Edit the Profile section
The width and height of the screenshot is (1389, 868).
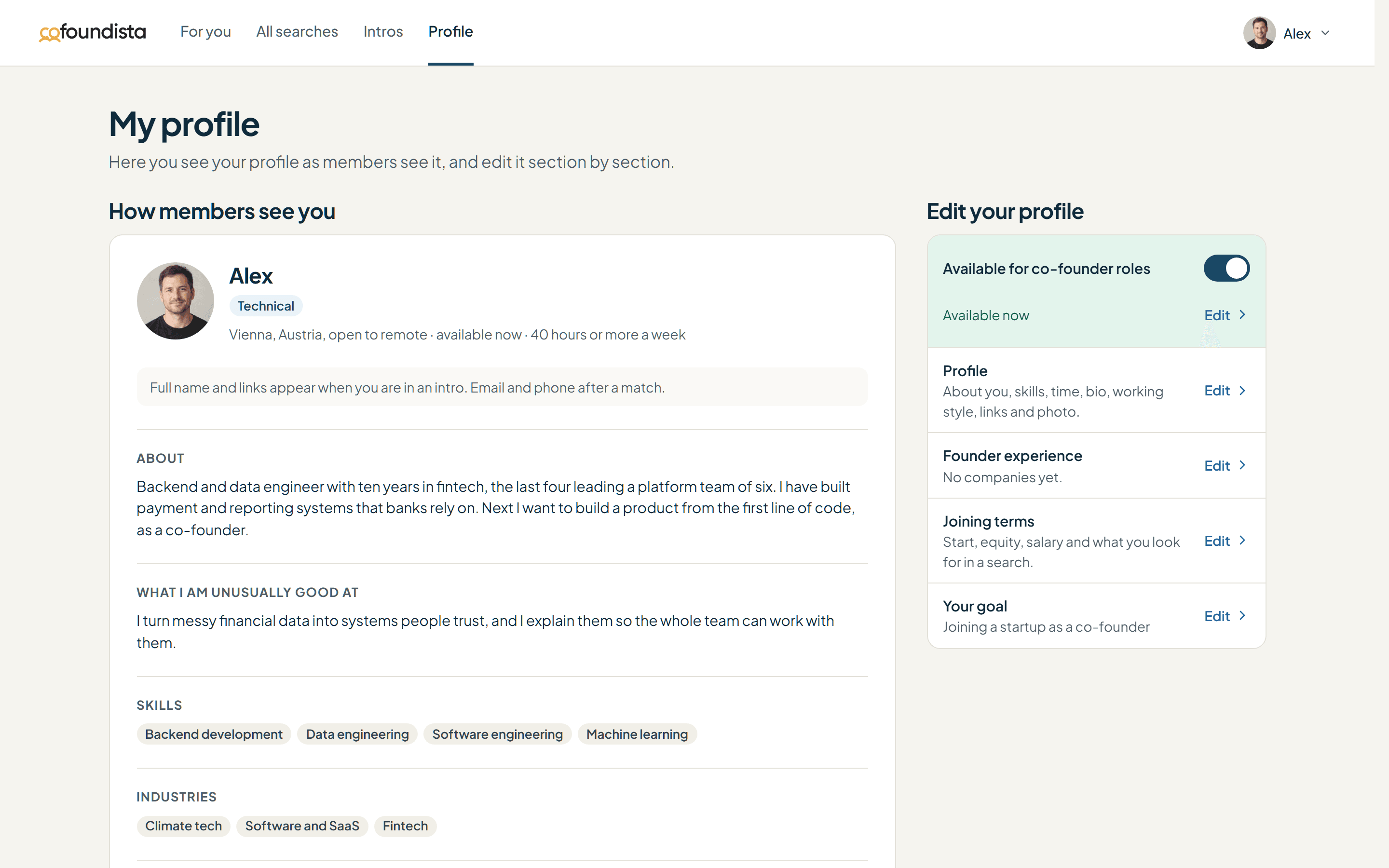pyautogui.click(x=1217, y=391)
